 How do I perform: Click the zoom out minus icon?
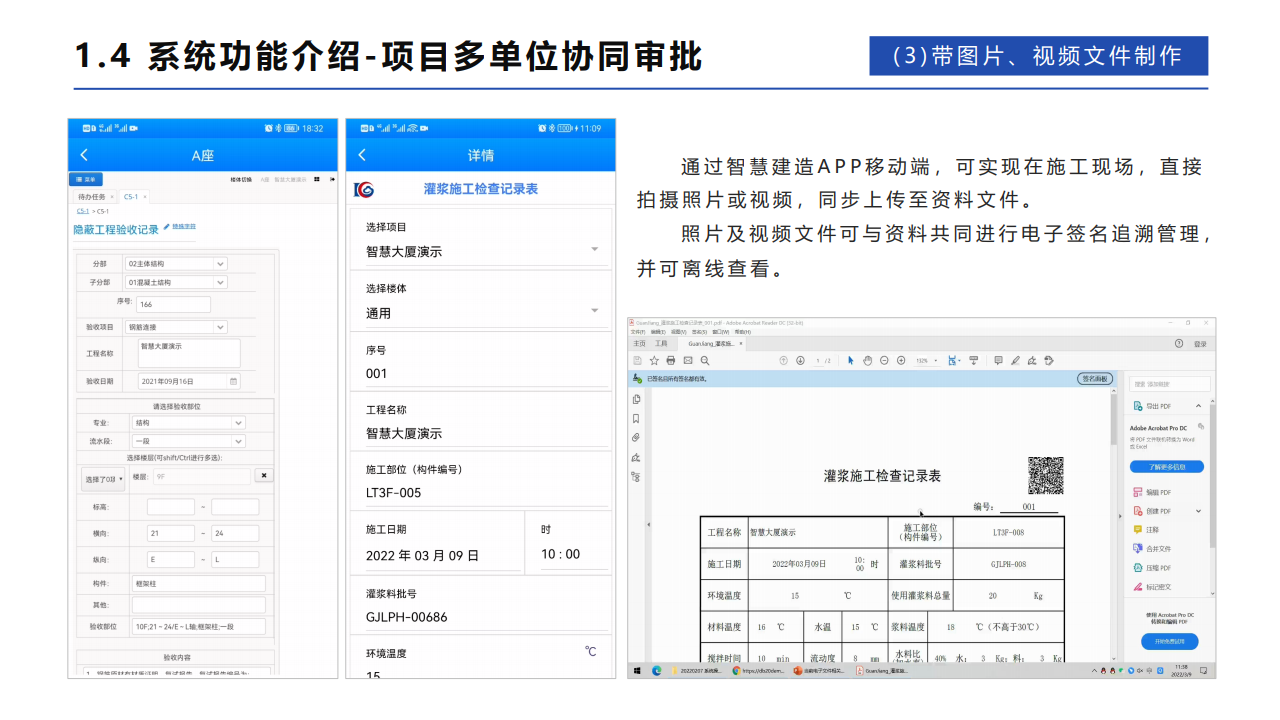[884, 360]
